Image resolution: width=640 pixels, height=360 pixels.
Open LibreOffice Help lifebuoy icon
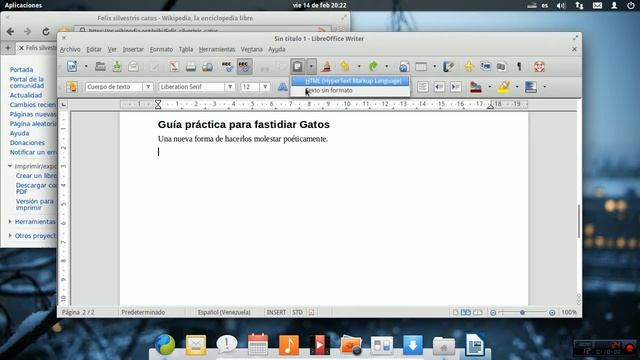coord(539,67)
